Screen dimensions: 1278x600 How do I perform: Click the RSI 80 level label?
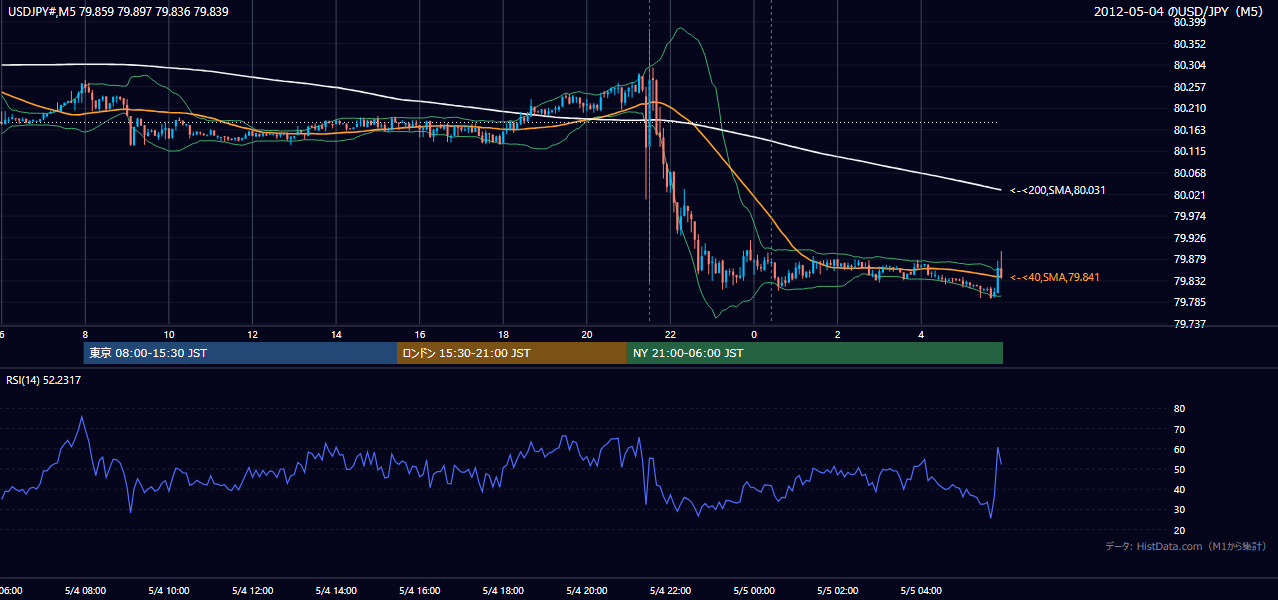coord(1179,409)
